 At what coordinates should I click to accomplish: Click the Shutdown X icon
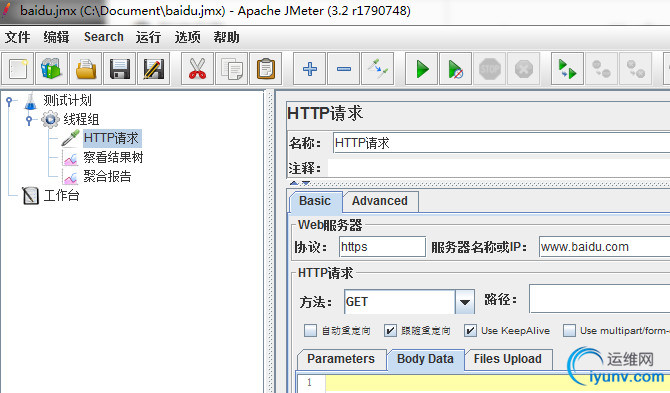tap(524, 69)
